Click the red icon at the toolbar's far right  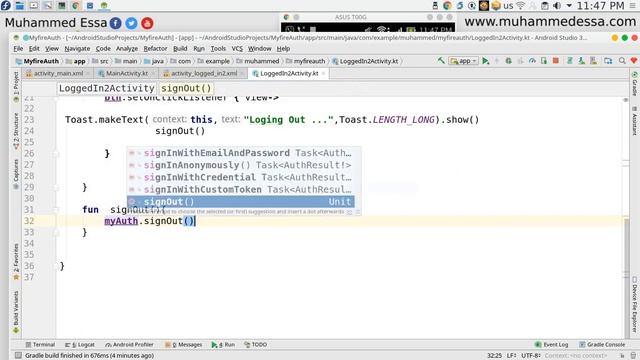(633, 61)
